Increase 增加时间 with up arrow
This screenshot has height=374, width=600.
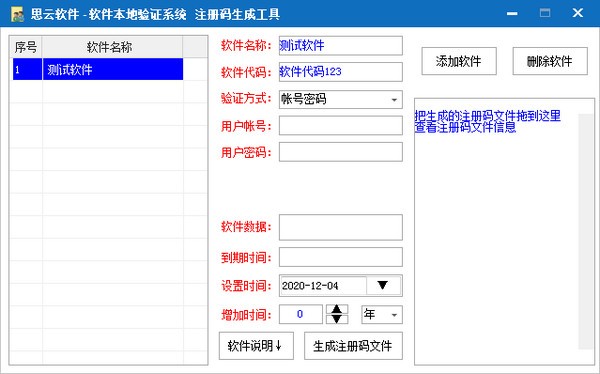(337, 309)
